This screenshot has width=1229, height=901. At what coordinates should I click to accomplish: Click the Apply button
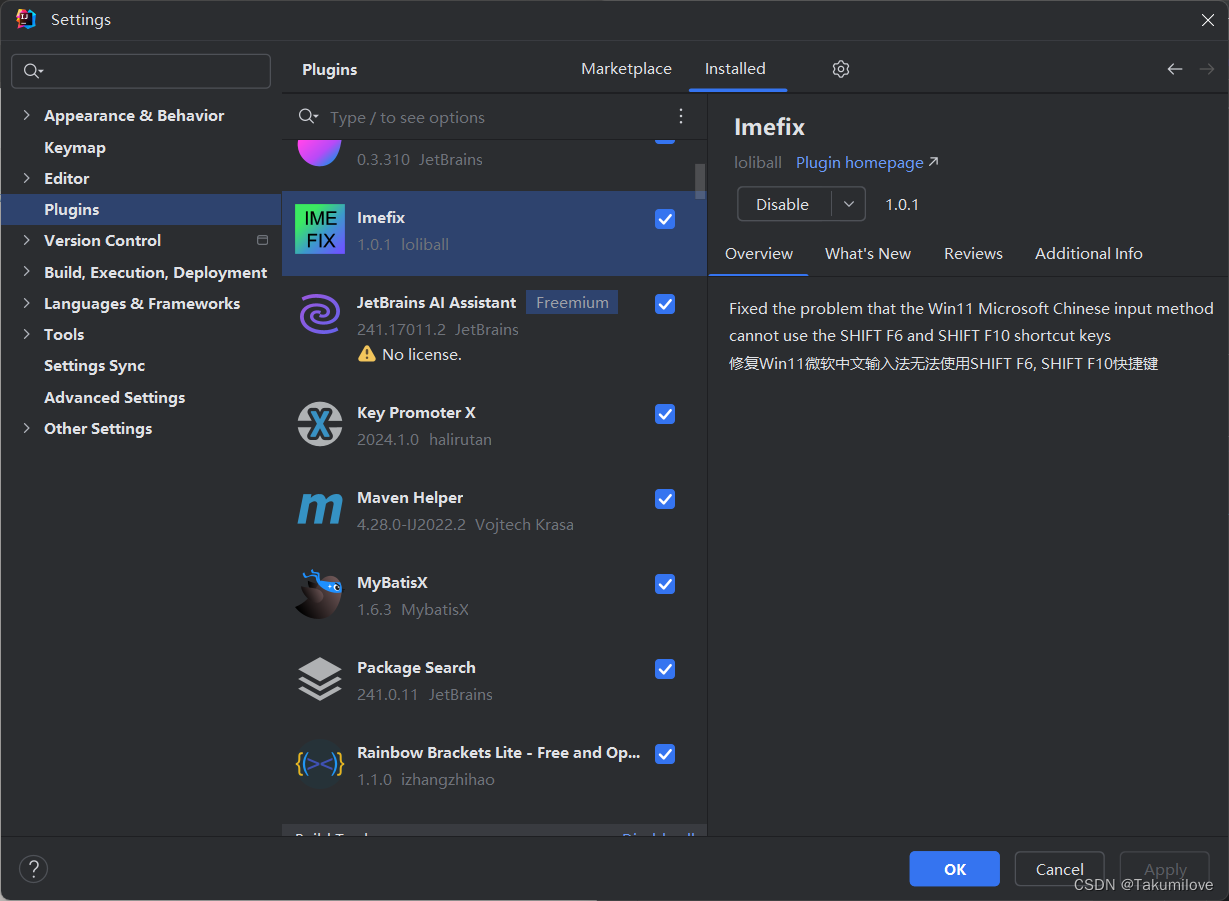coord(1165,869)
